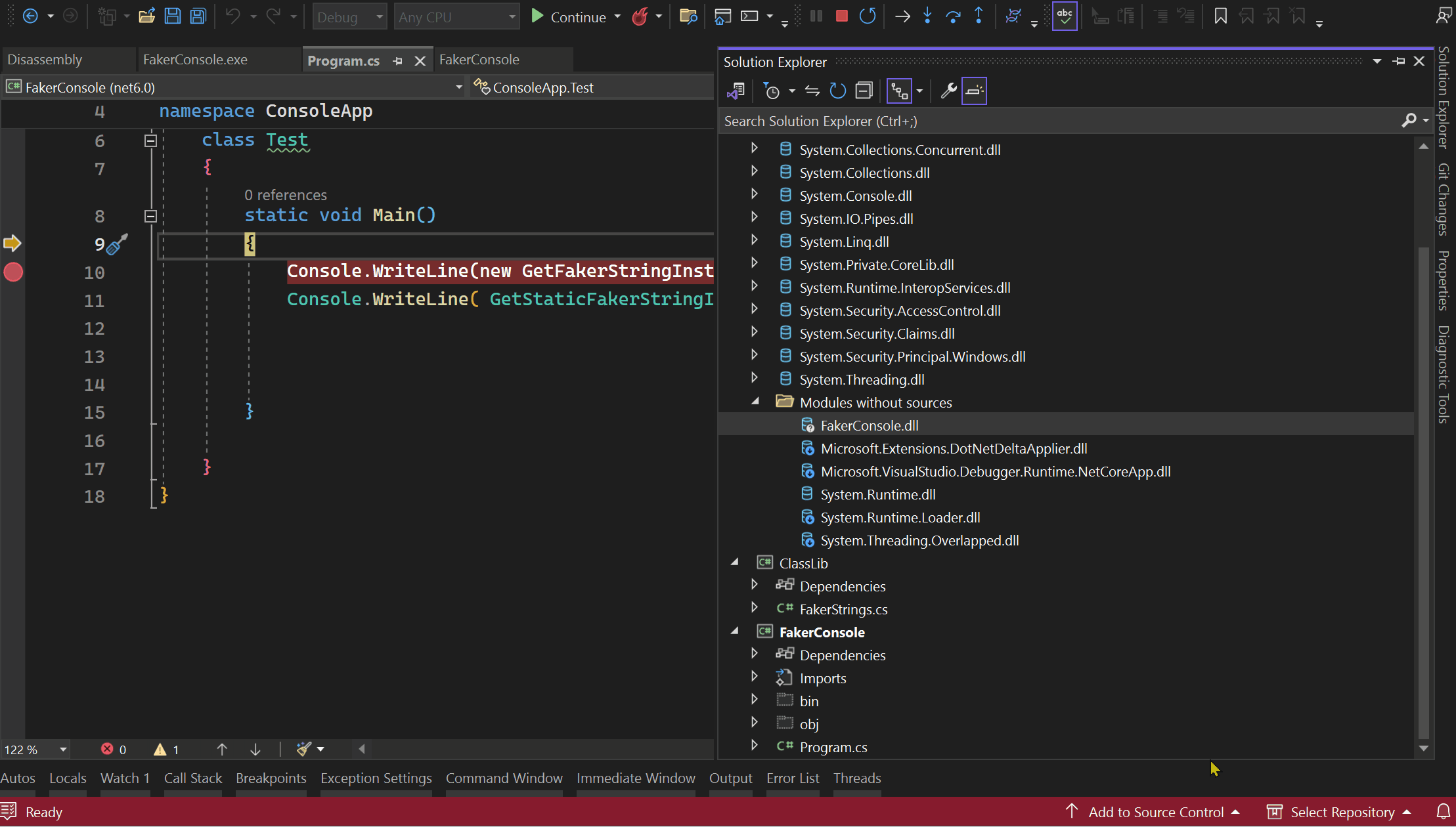Click Collapse All in Solution Explorer

(x=864, y=91)
